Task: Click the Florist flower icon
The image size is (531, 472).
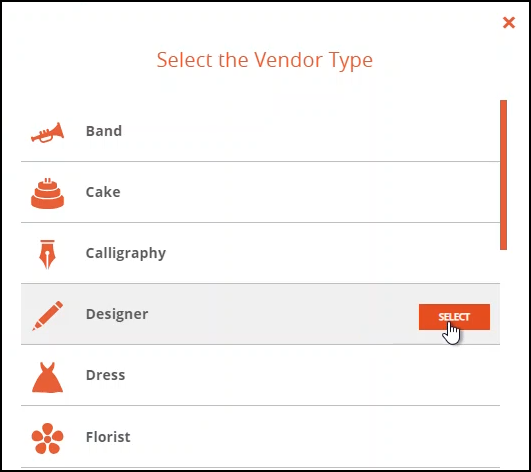Action: pos(47,438)
